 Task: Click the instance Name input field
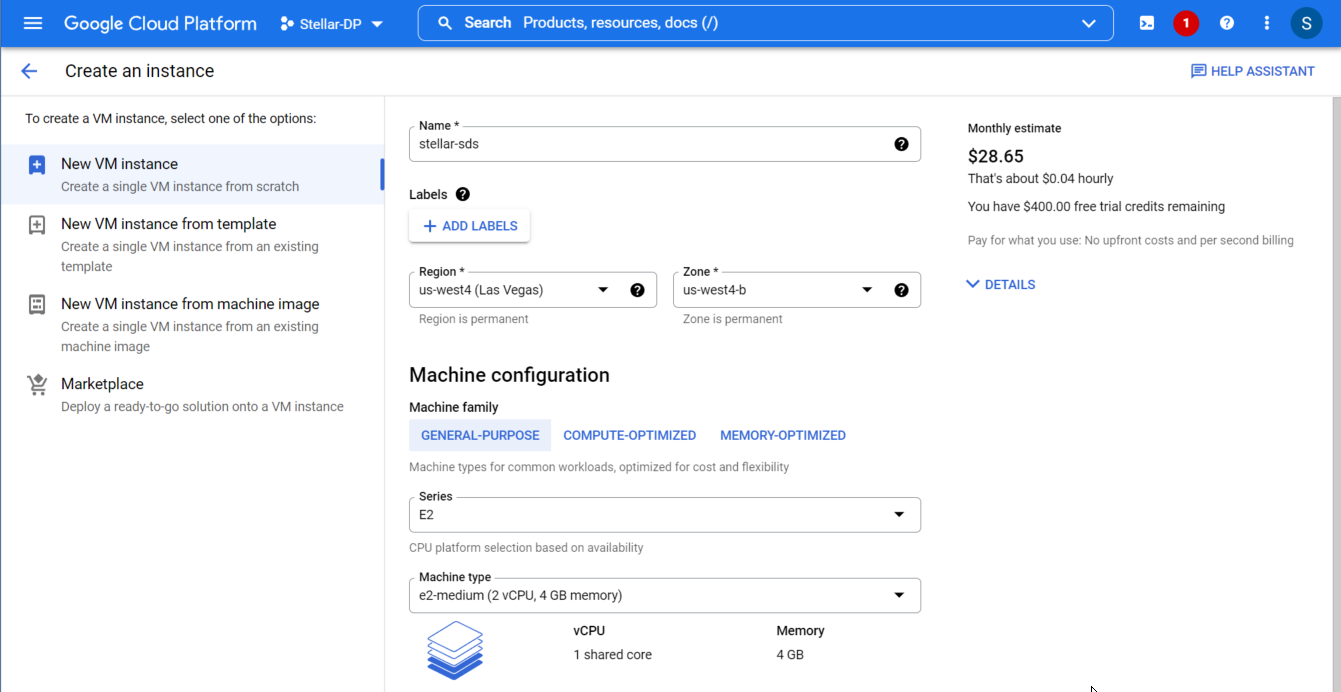650,144
